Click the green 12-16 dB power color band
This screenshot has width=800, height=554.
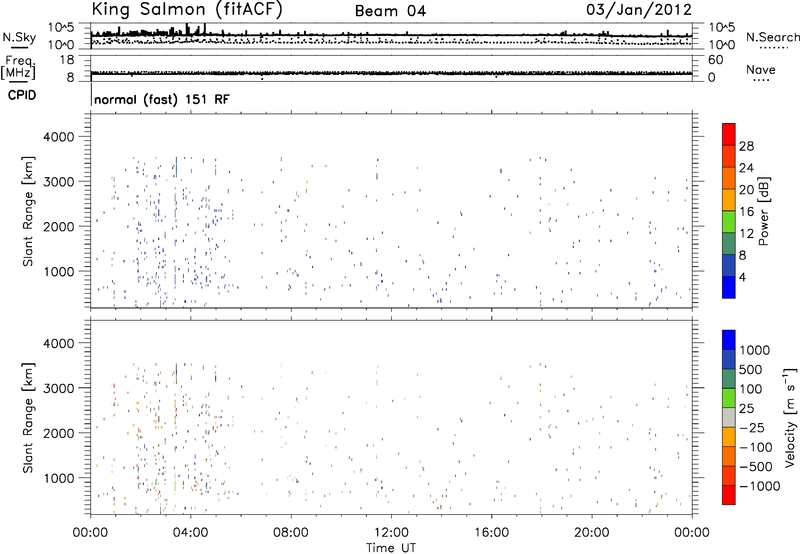click(x=729, y=222)
